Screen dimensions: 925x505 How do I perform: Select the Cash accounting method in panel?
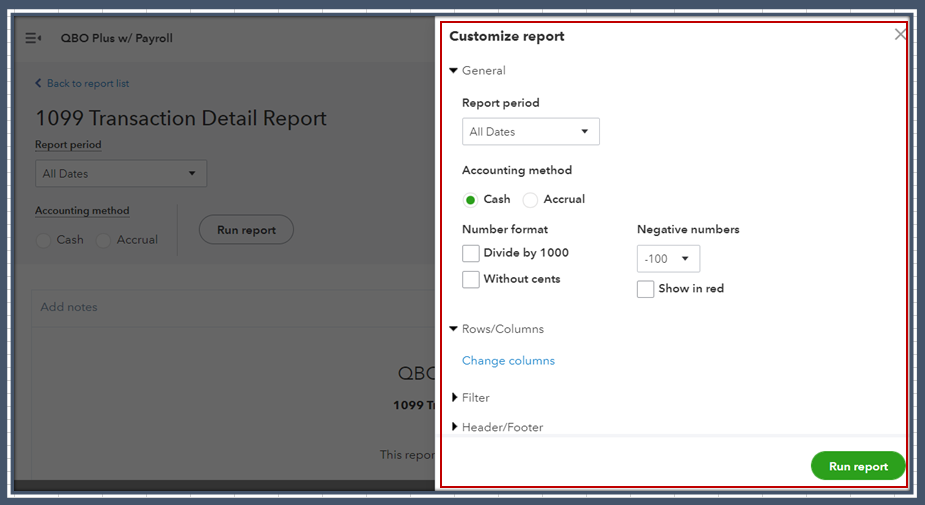pos(471,200)
